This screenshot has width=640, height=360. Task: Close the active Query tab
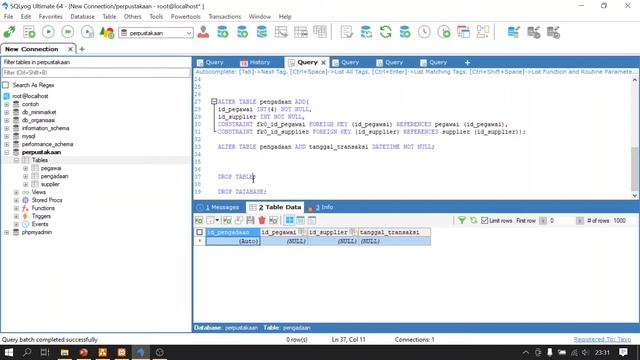click(323, 62)
